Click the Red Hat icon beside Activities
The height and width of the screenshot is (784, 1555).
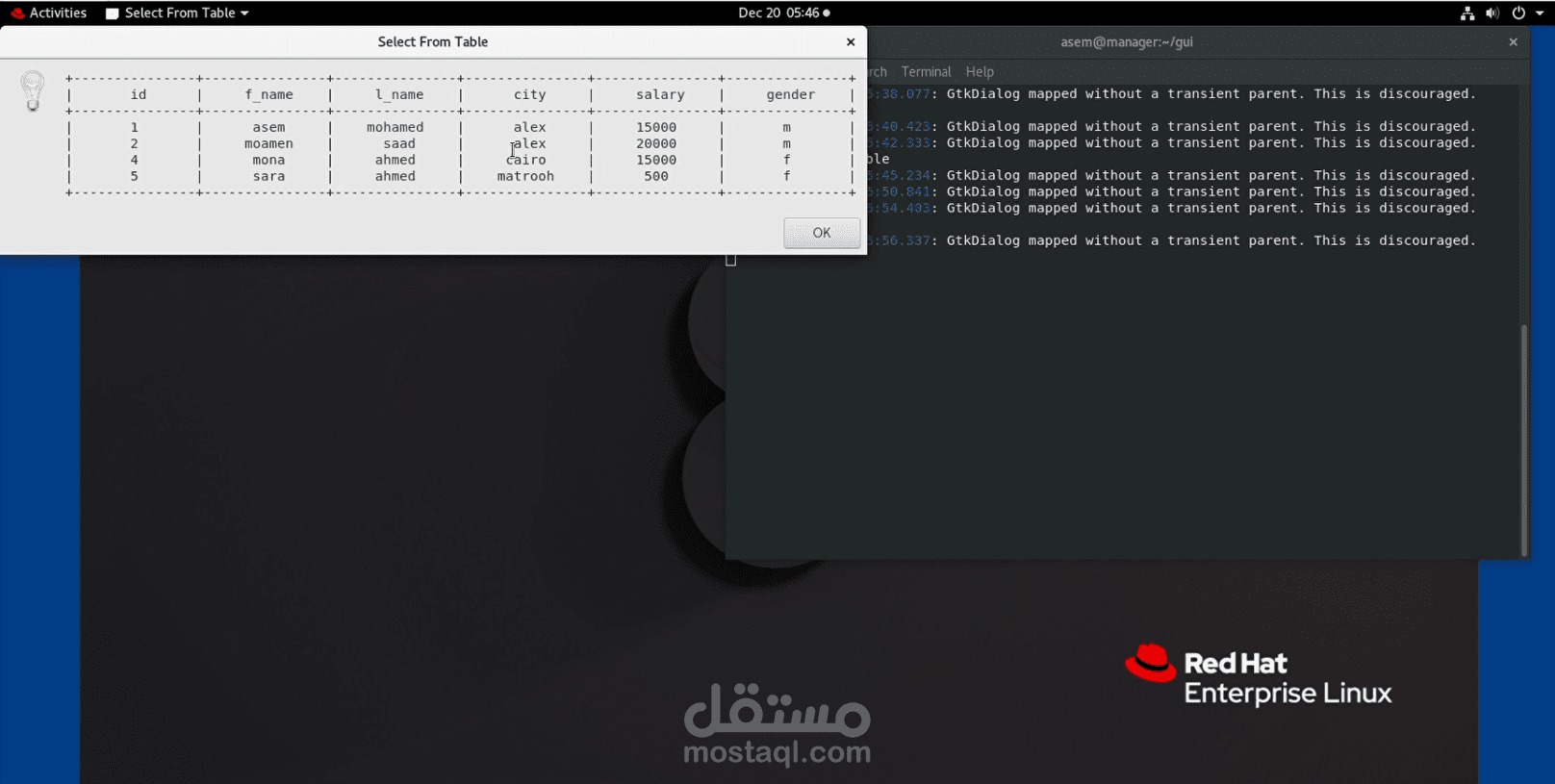[x=16, y=13]
